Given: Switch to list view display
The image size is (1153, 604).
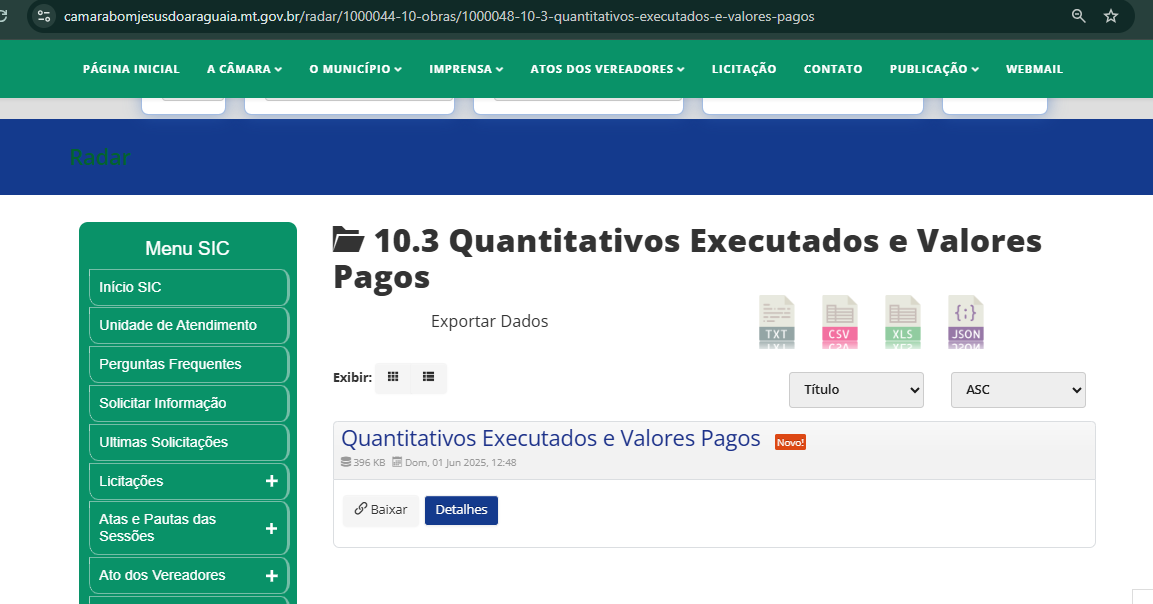Looking at the screenshot, I should click(429, 377).
